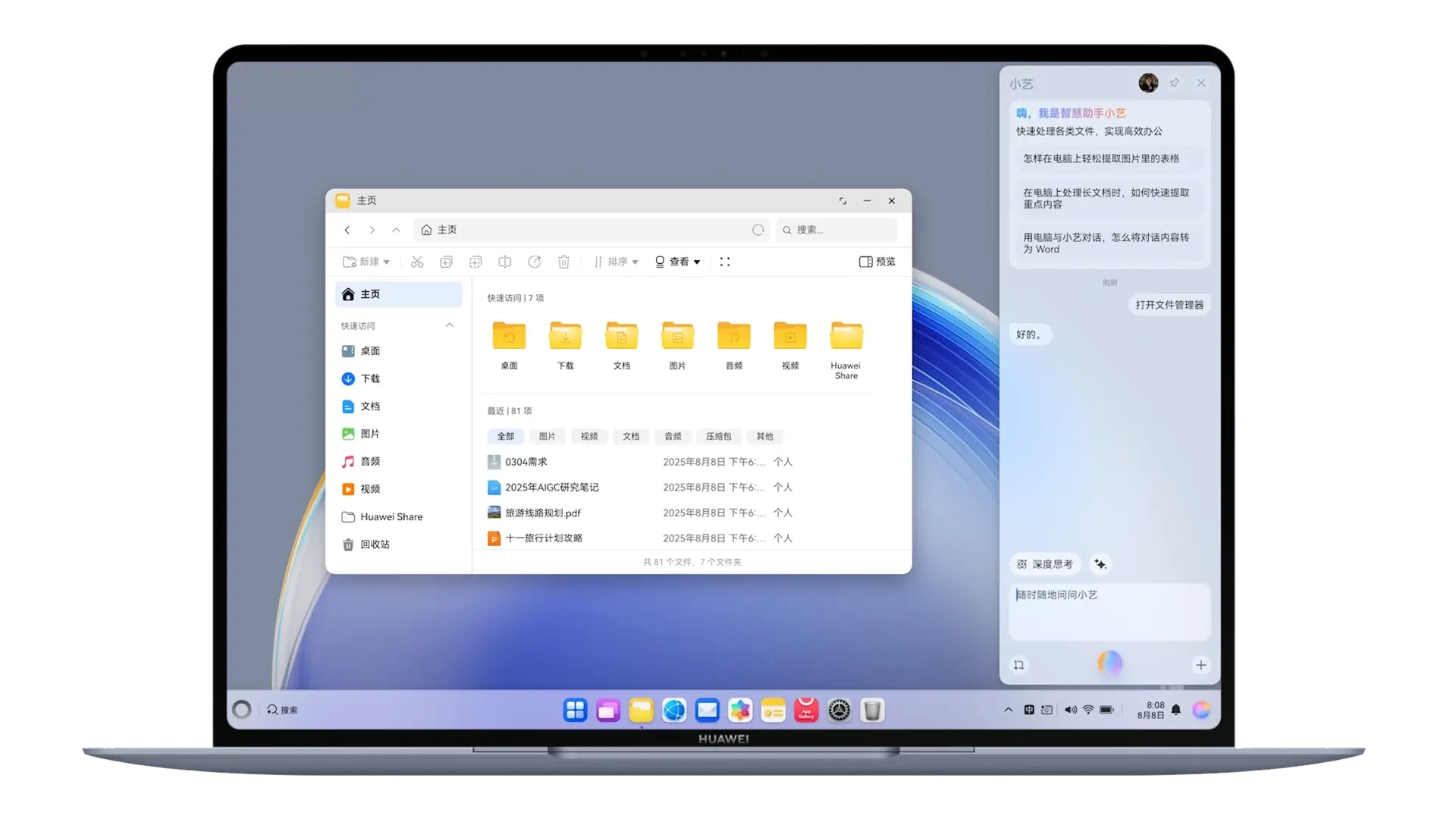Screen dimensions: 1456x819
Task: Tap the 小艺 voice orb button
Action: [x=1110, y=664]
